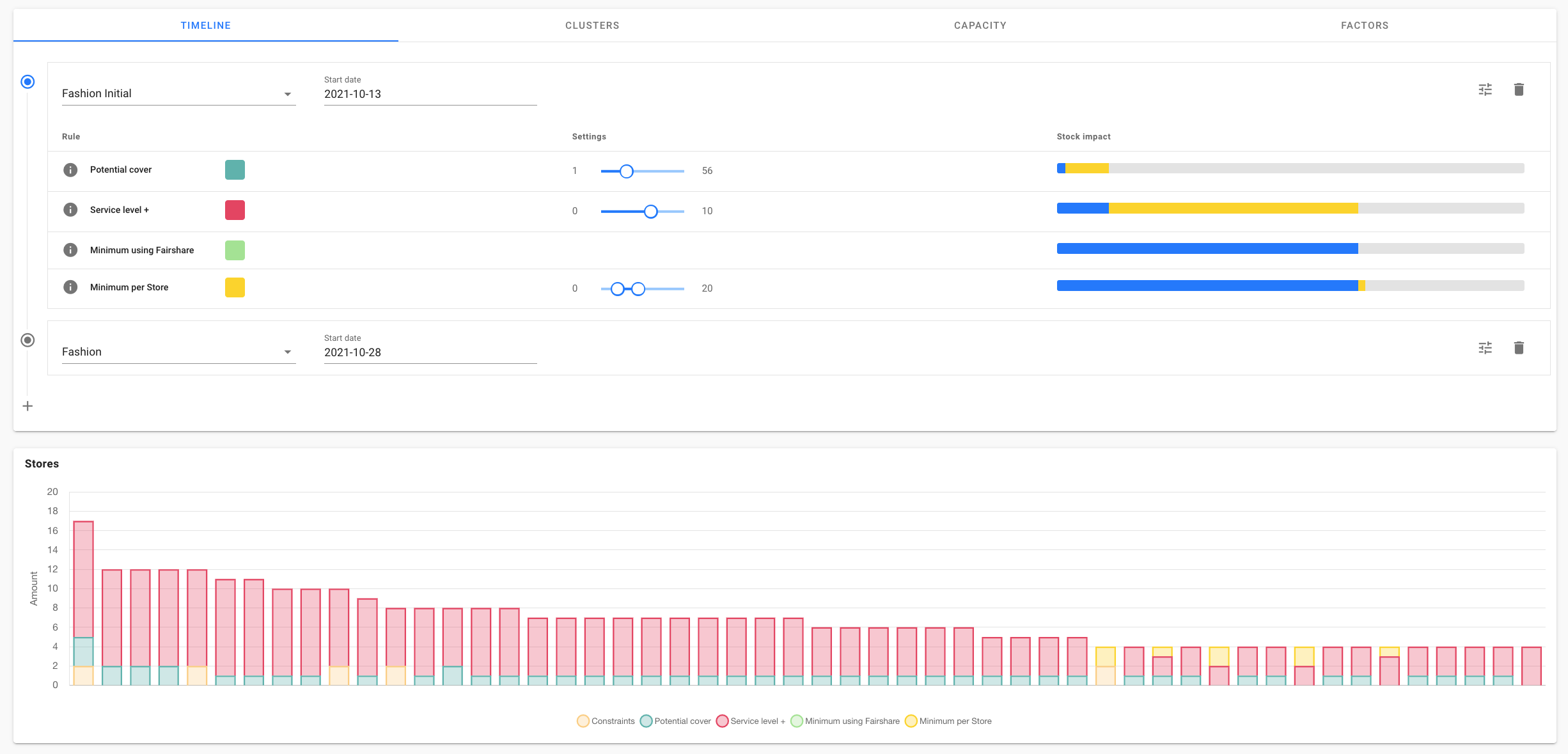This screenshot has height=754, width=1568.
Task: Open settings sliders icon for Fashion row
Action: (1485, 348)
